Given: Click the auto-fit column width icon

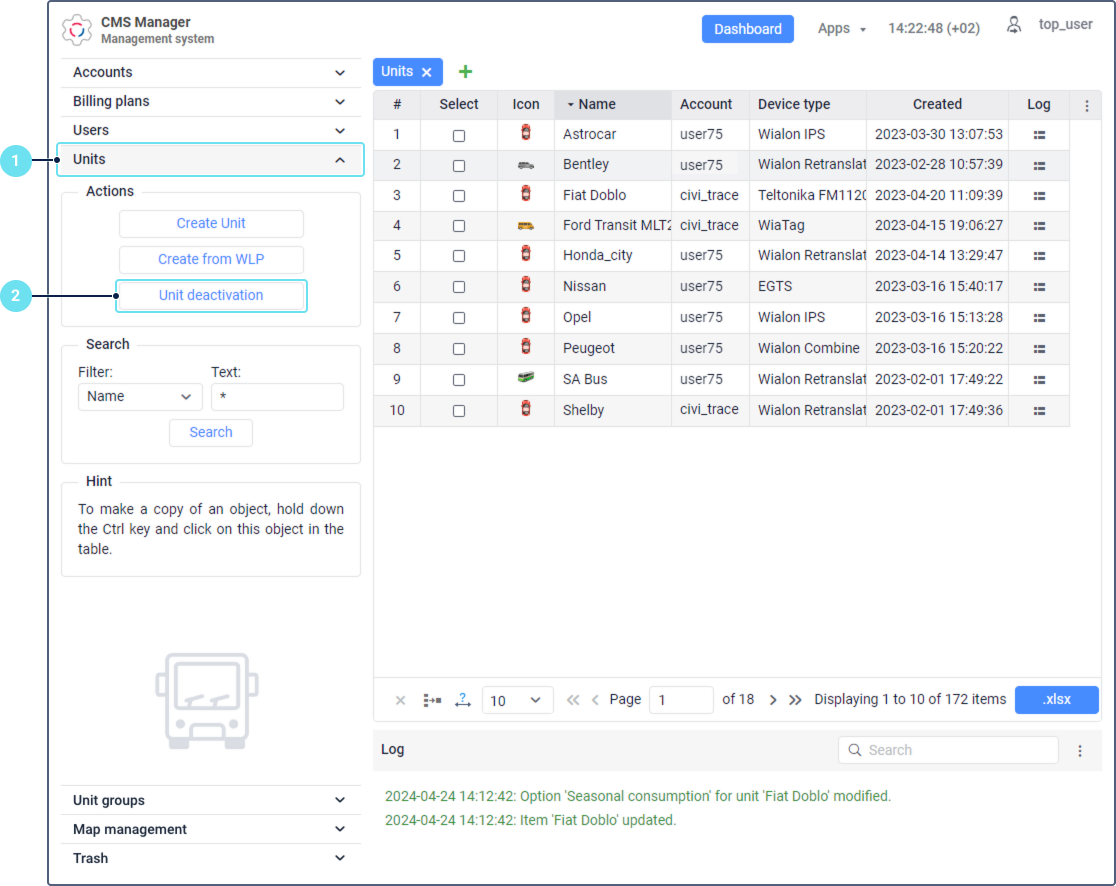Looking at the screenshot, I should click(x=463, y=700).
